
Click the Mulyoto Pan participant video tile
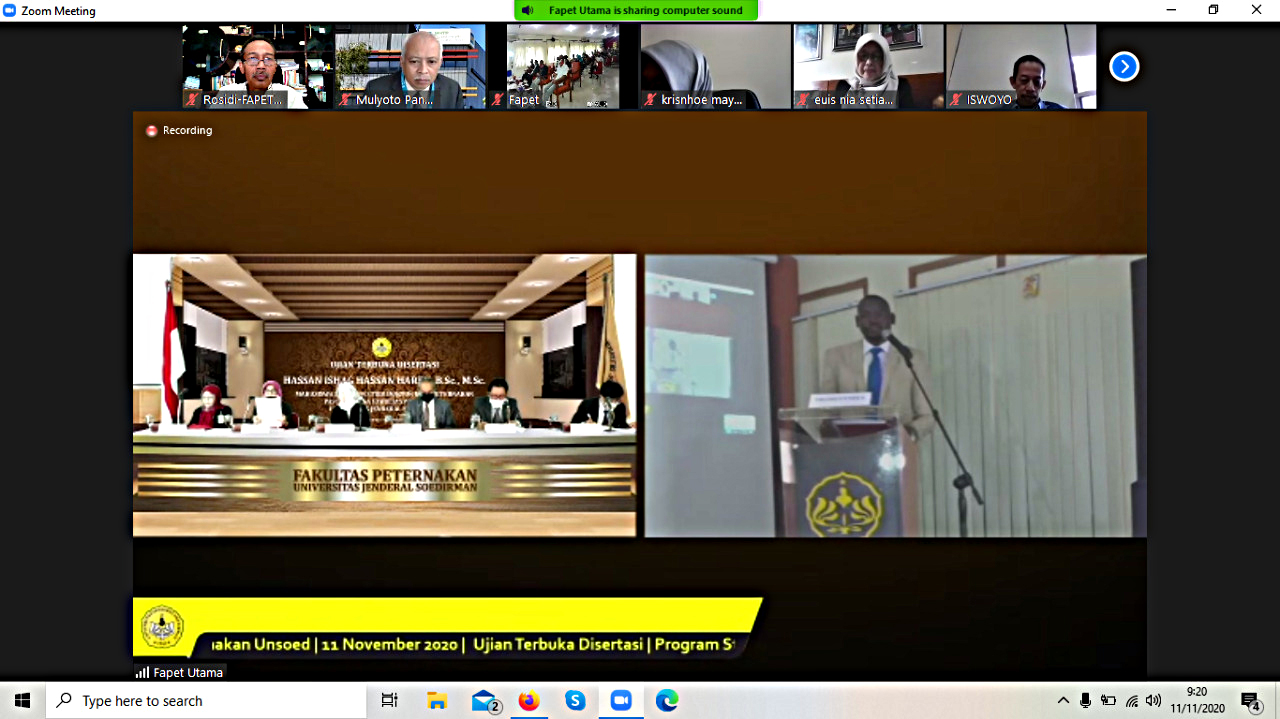410,66
